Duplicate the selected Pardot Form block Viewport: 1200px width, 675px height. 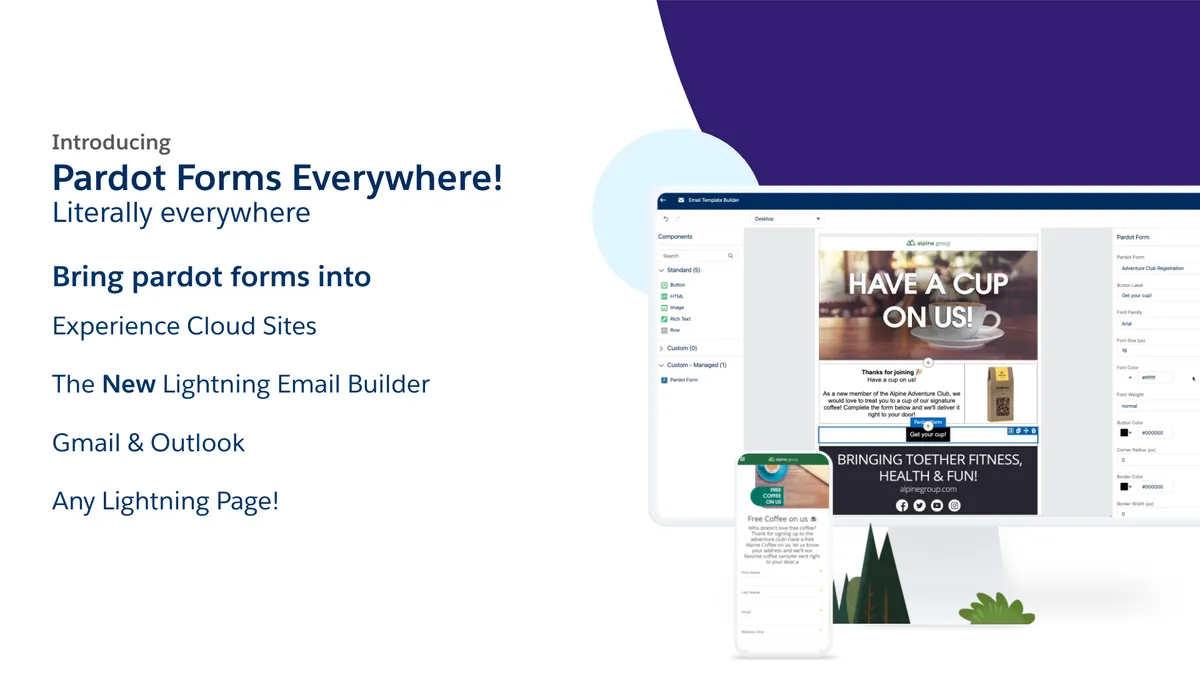[1018, 431]
